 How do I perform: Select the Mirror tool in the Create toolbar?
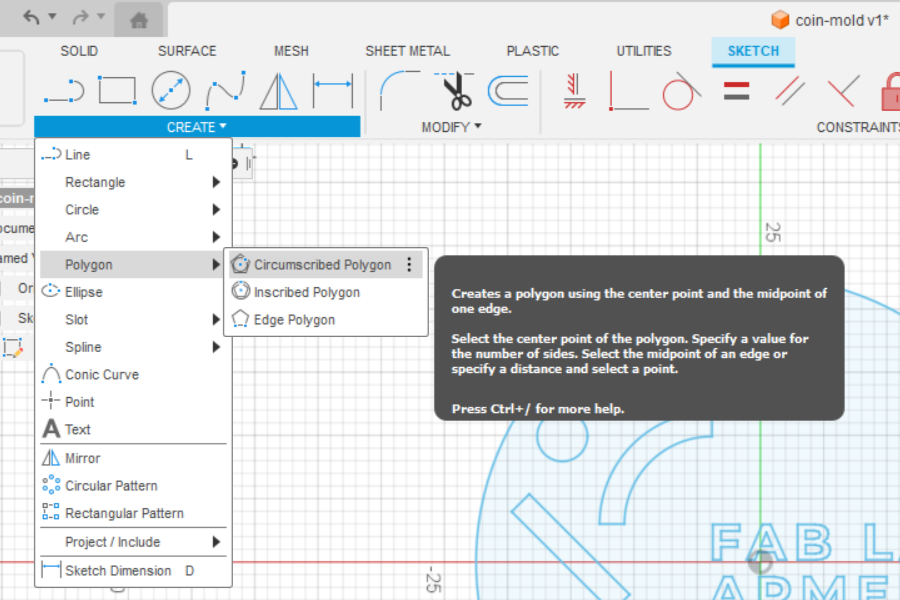coord(278,90)
